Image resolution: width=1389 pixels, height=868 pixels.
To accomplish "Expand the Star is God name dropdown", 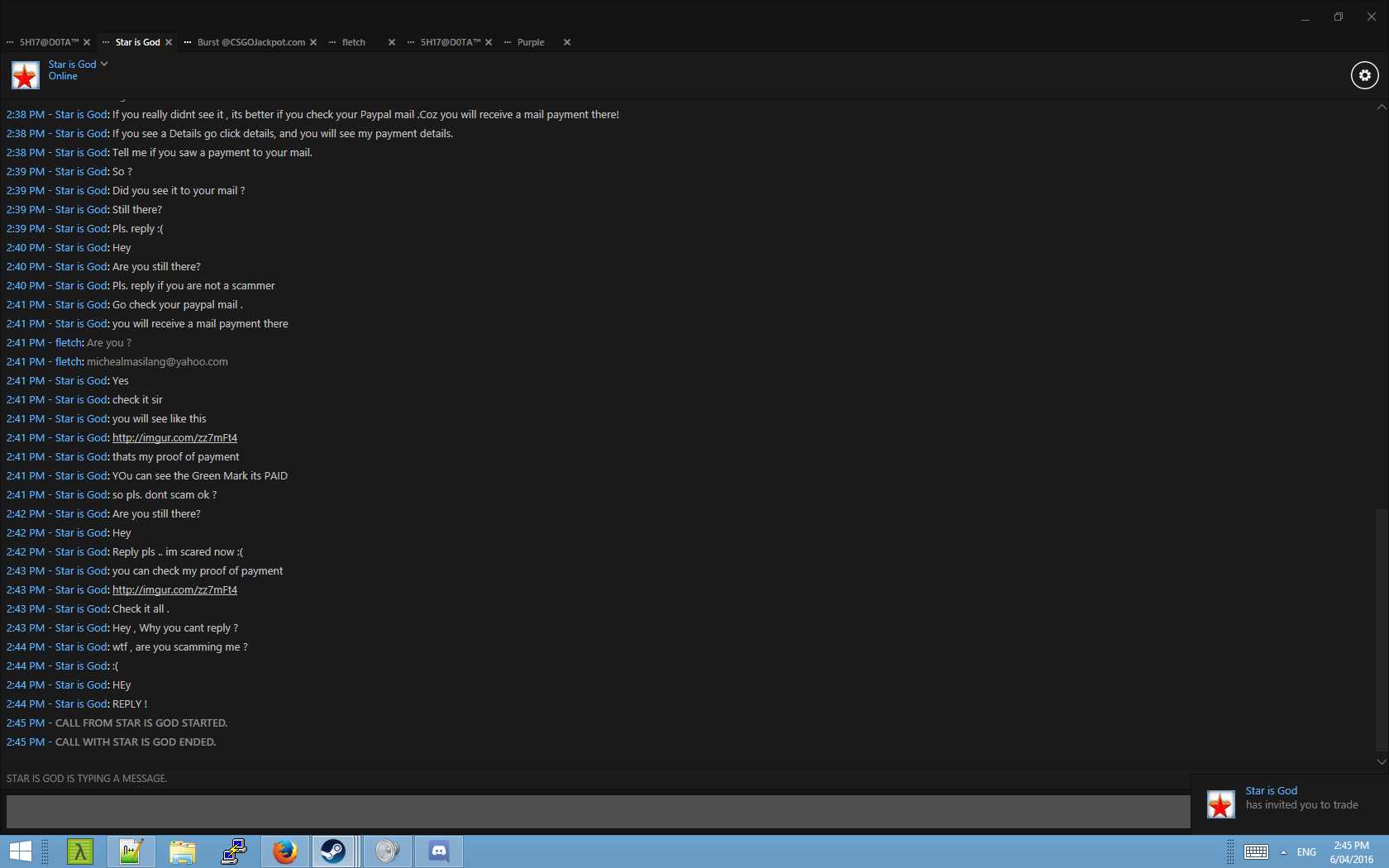I will click(104, 64).
